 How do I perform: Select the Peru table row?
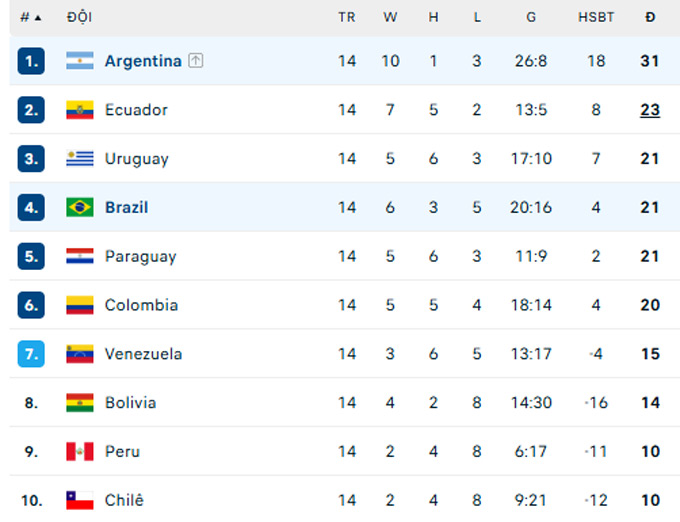click(x=345, y=451)
